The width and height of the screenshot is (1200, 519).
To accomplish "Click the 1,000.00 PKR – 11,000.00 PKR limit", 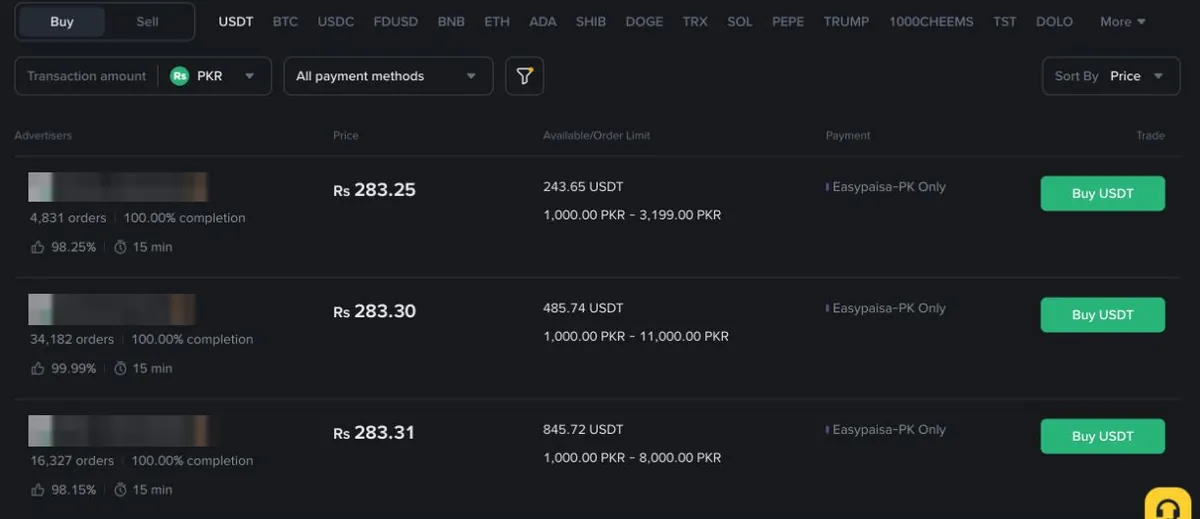I will [636, 336].
